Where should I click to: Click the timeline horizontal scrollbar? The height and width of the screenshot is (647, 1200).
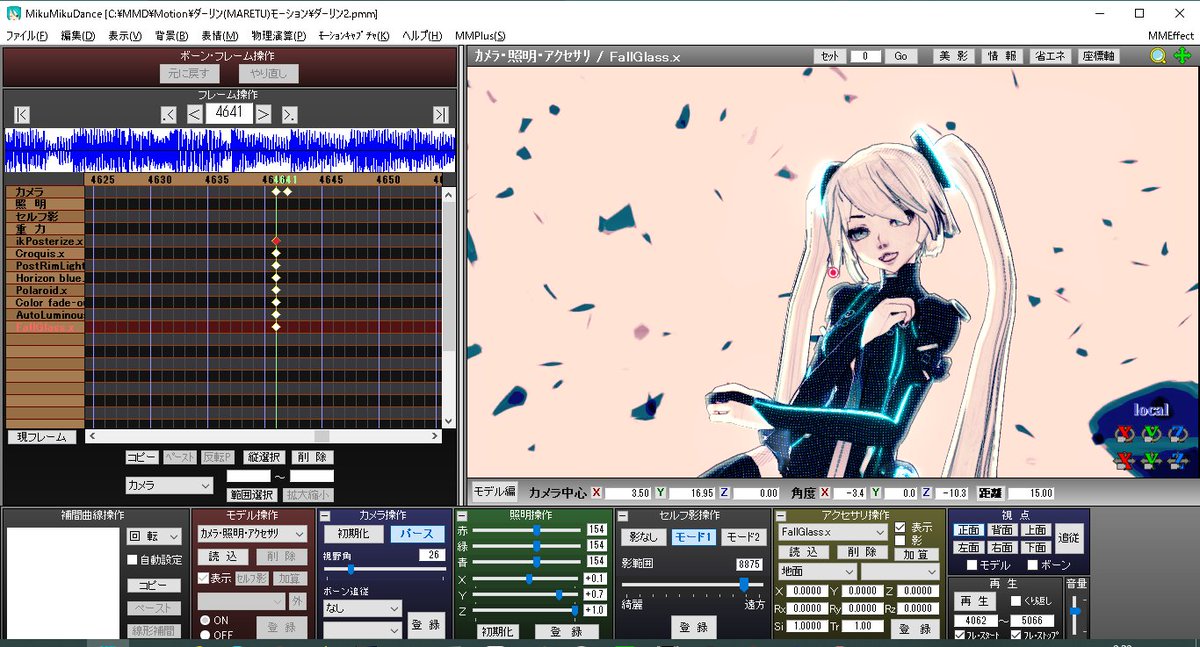[x=264, y=437]
